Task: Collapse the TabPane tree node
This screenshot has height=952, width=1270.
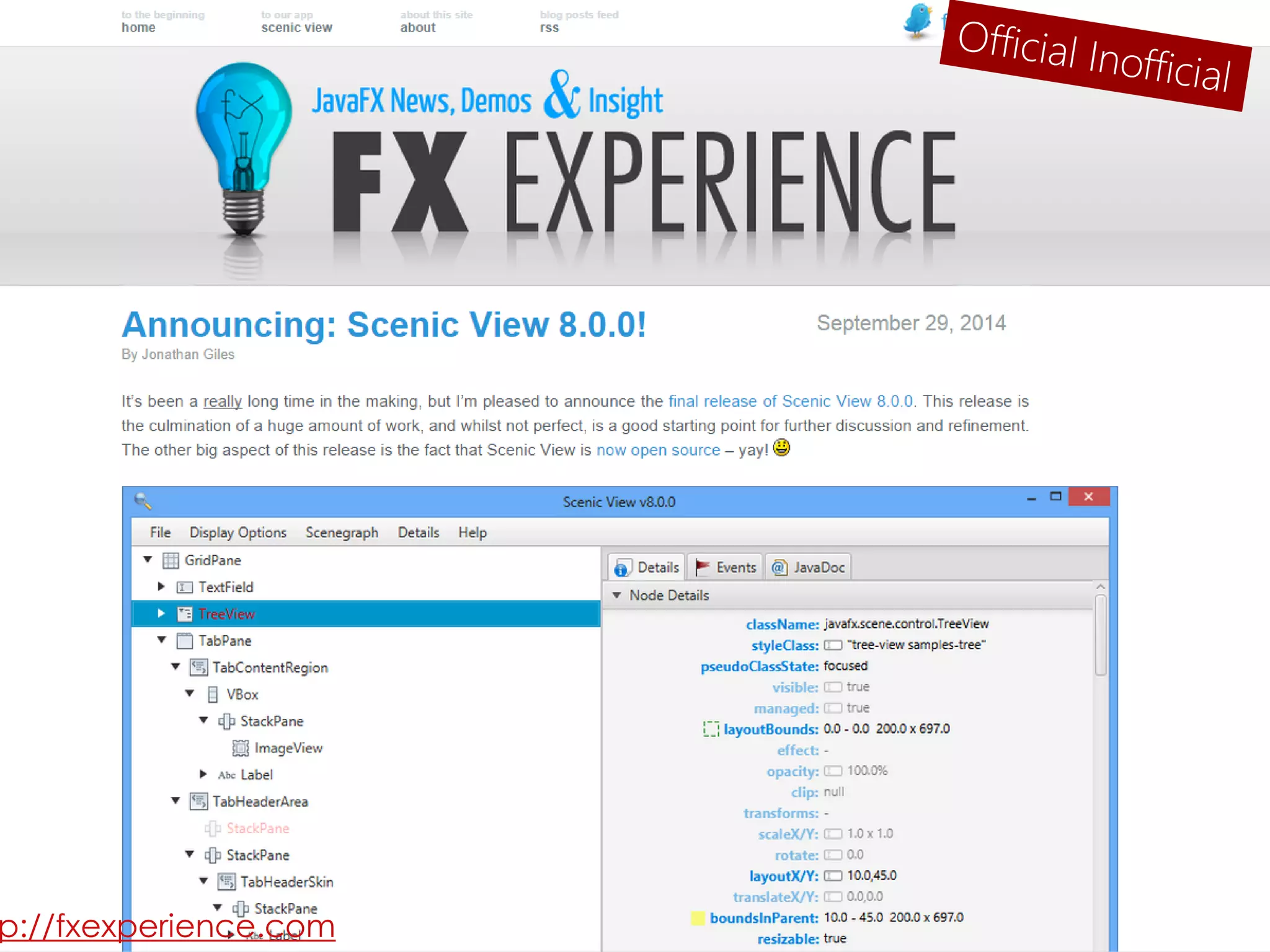Action: point(162,640)
